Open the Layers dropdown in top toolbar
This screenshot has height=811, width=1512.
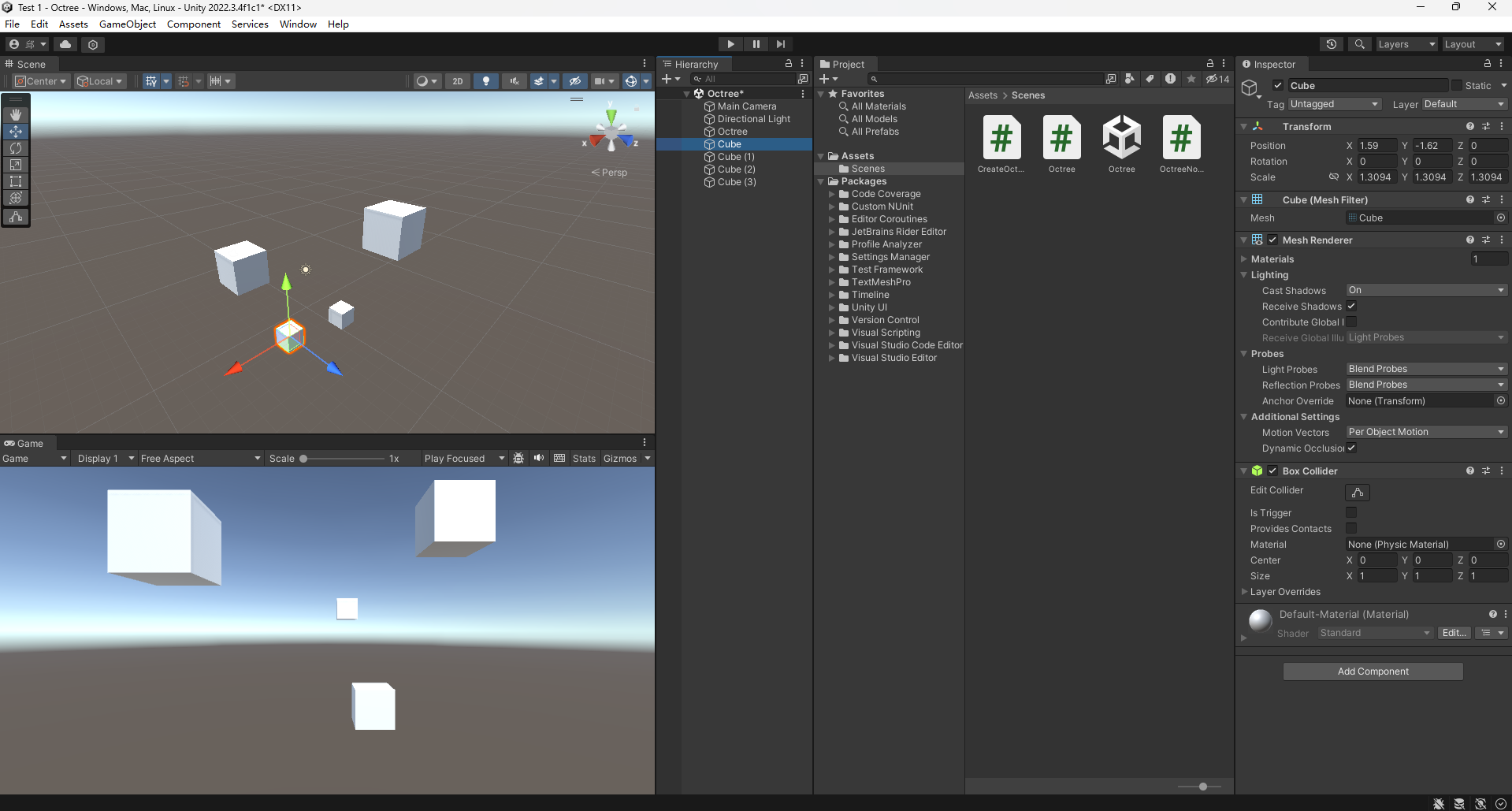1406,44
